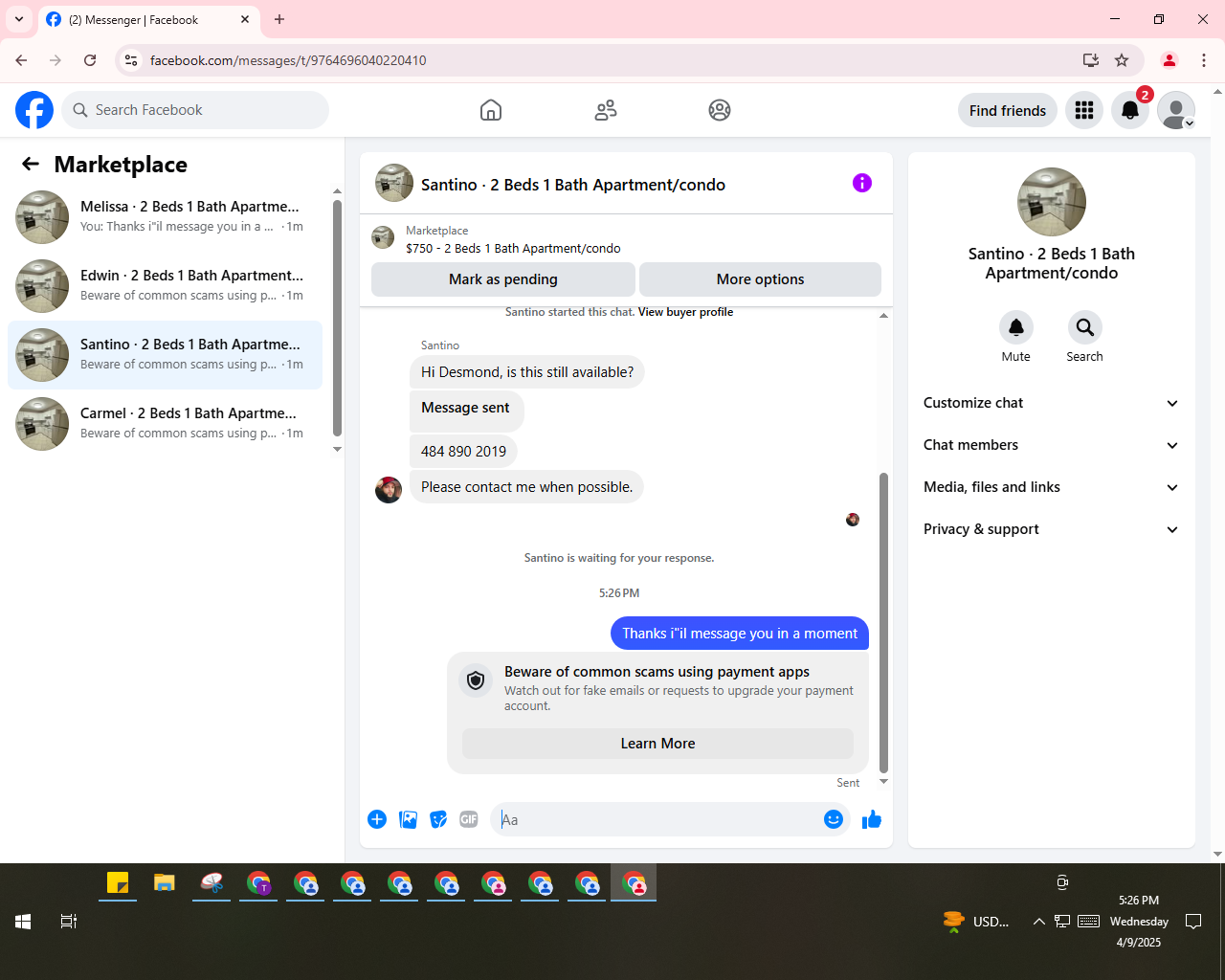Screen dimensions: 1225x980
Task: Go back in browser history
Action: click(x=21, y=60)
